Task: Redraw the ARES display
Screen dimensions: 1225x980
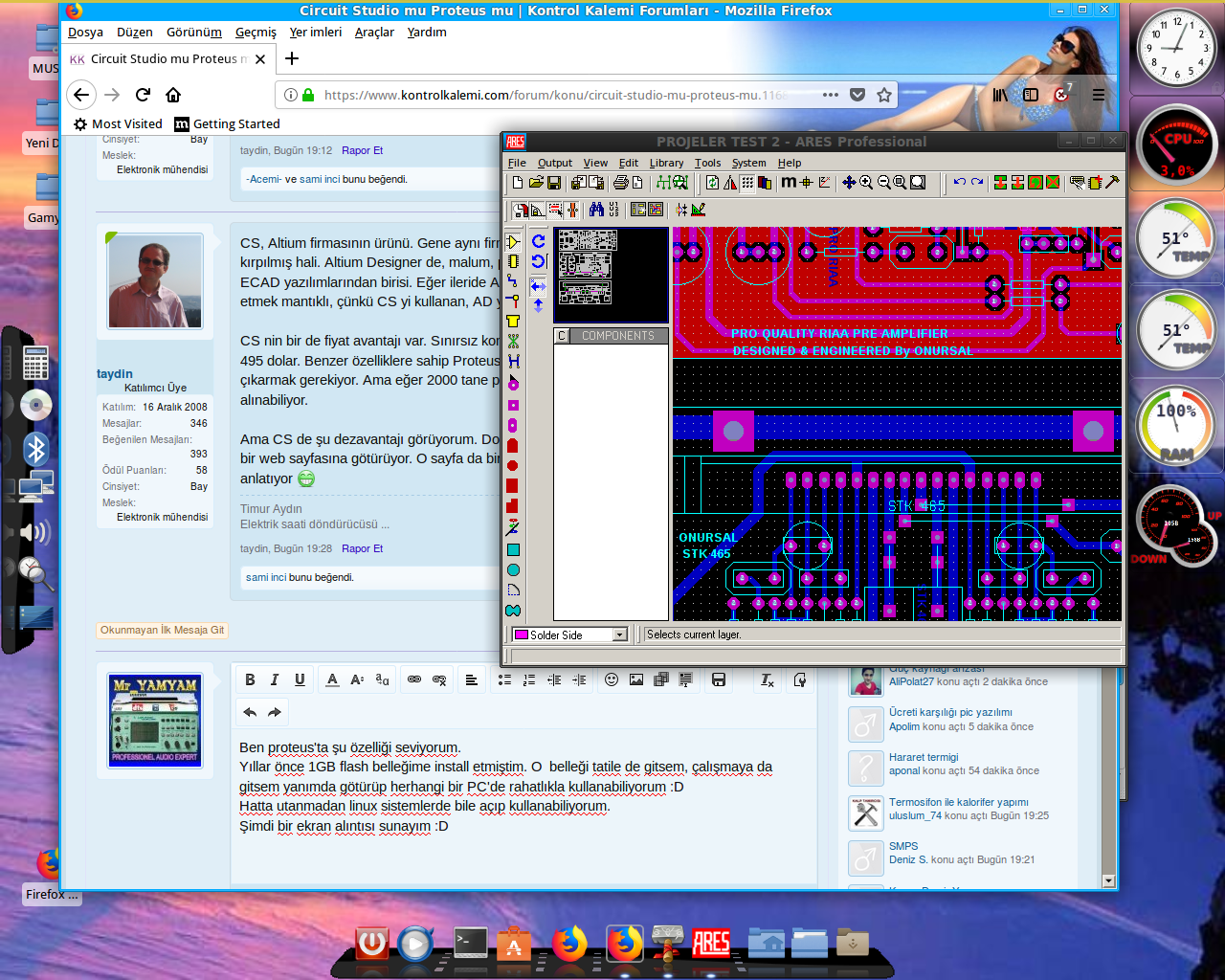Action: point(713,183)
